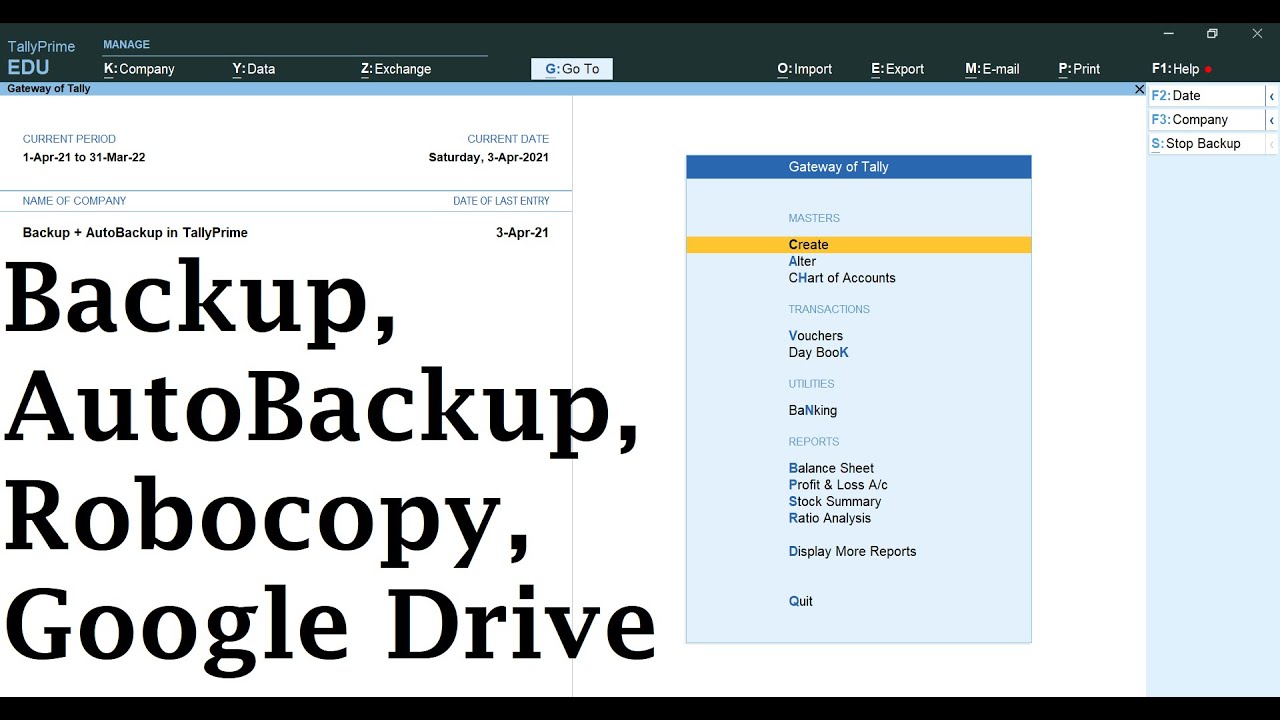Select Display More Reports
1280x720 pixels.
point(852,551)
